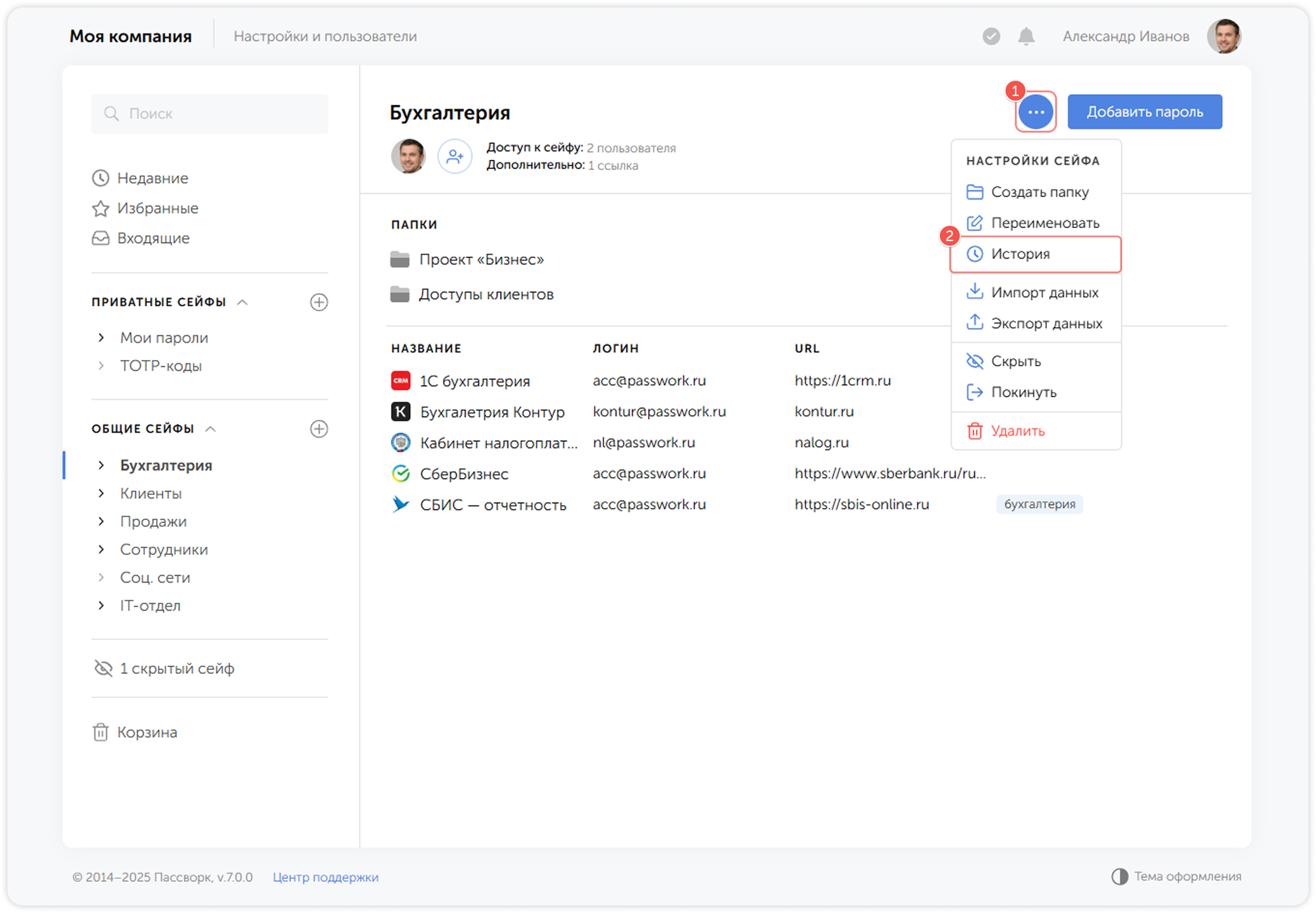
Task: Collapse the ПРИВАТНЫЕ СЕЙФЫ section
Action: [x=243, y=302]
